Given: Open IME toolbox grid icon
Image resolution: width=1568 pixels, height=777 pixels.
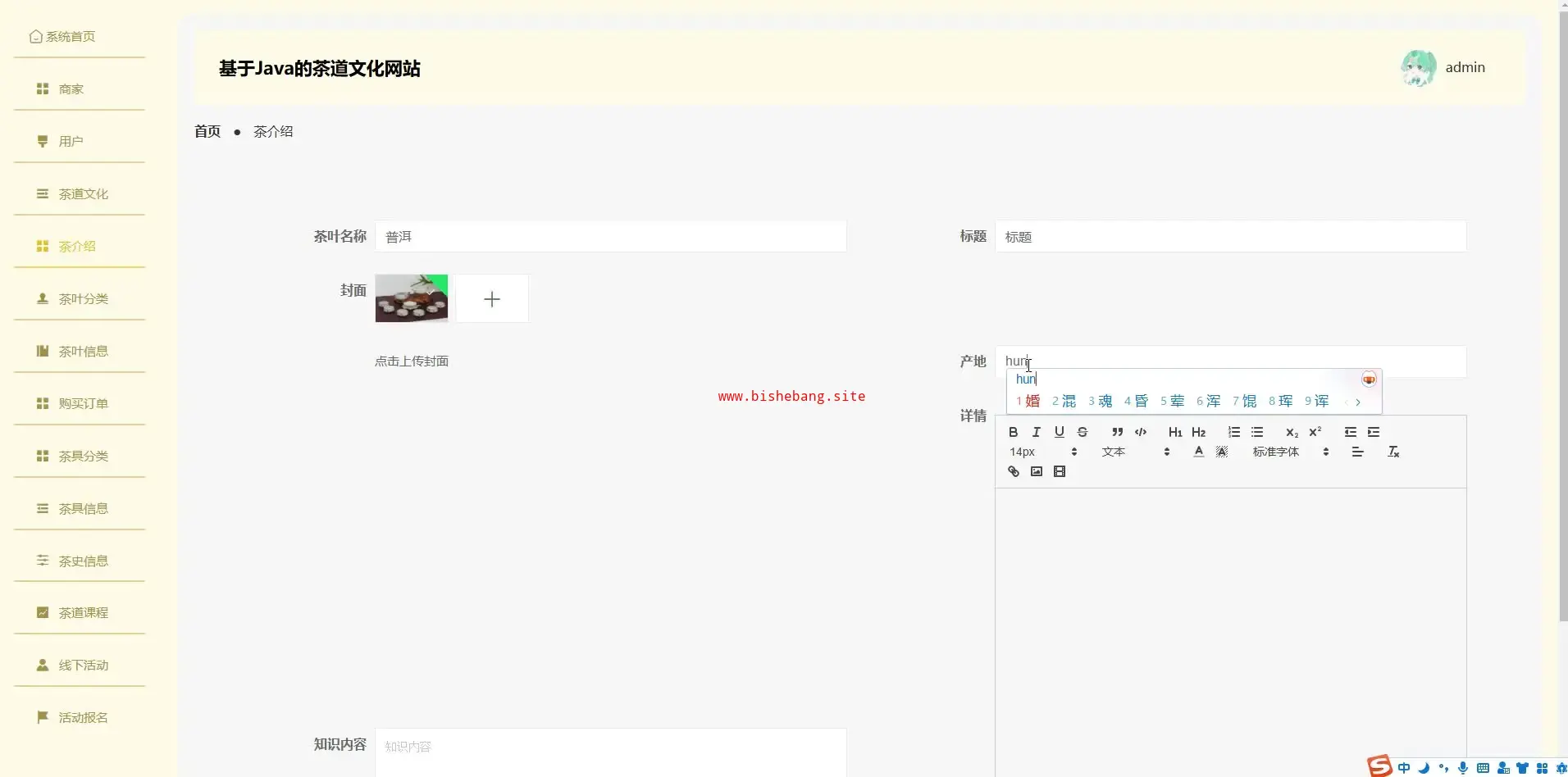Looking at the screenshot, I should tap(1542, 768).
